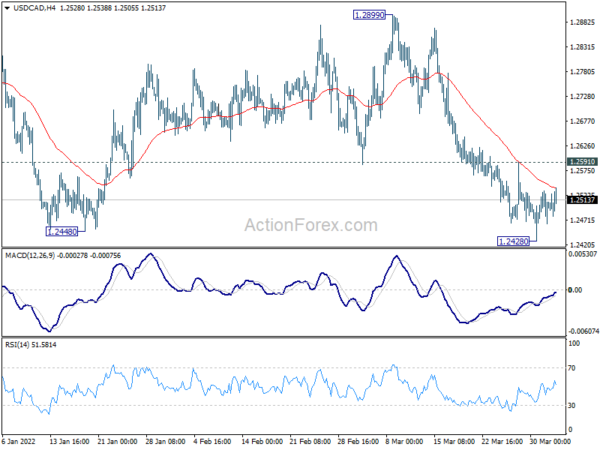Image resolution: width=600 pixels, height=450 pixels.
Task: Click the MACD 0.005307 scale label
Action: [582, 254]
